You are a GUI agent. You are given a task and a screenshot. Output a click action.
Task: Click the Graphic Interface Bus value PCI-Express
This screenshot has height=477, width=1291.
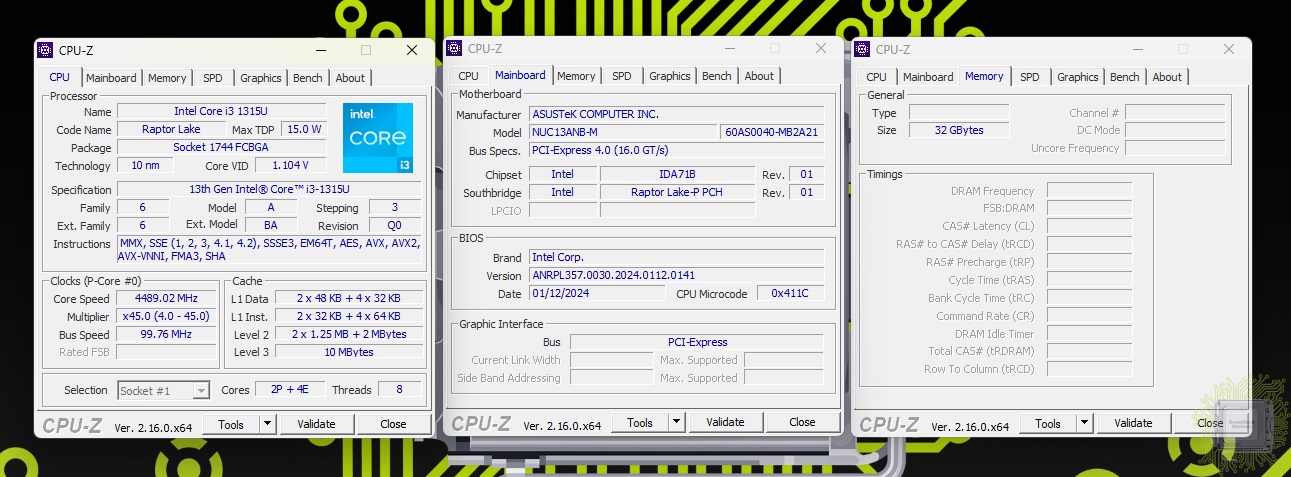pyautogui.click(x=697, y=343)
